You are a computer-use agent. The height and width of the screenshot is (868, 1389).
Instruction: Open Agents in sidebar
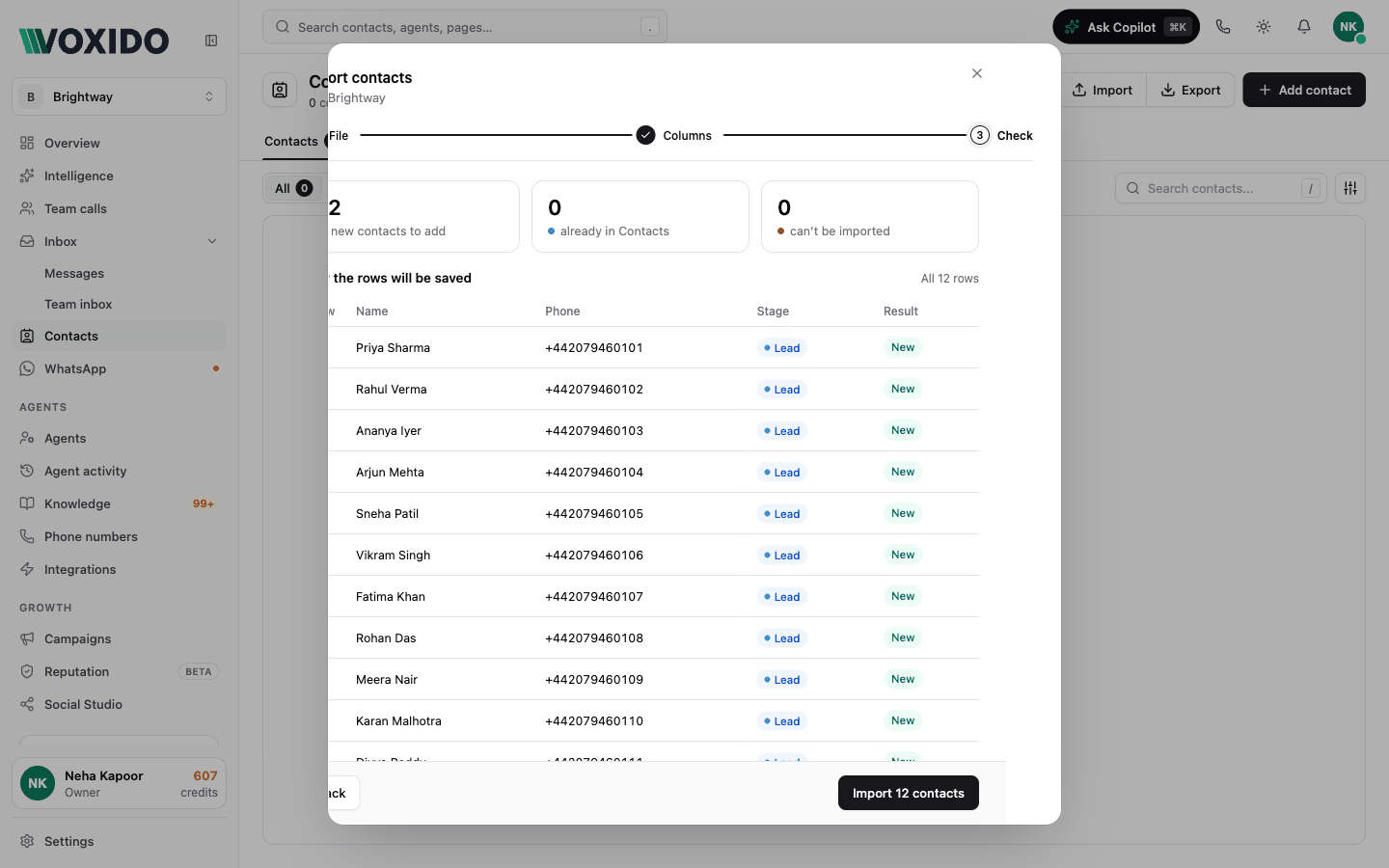click(x=119, y=438)
